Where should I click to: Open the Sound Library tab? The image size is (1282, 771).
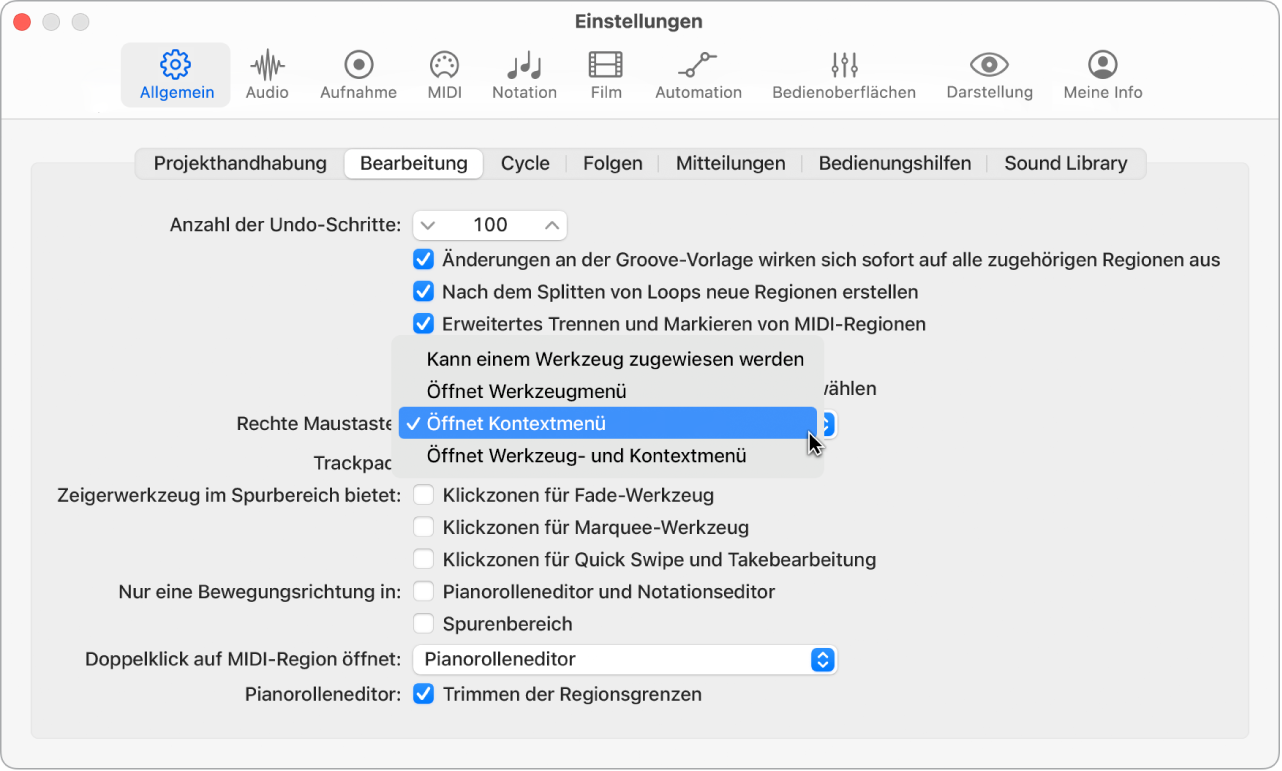coord(1066,163)
